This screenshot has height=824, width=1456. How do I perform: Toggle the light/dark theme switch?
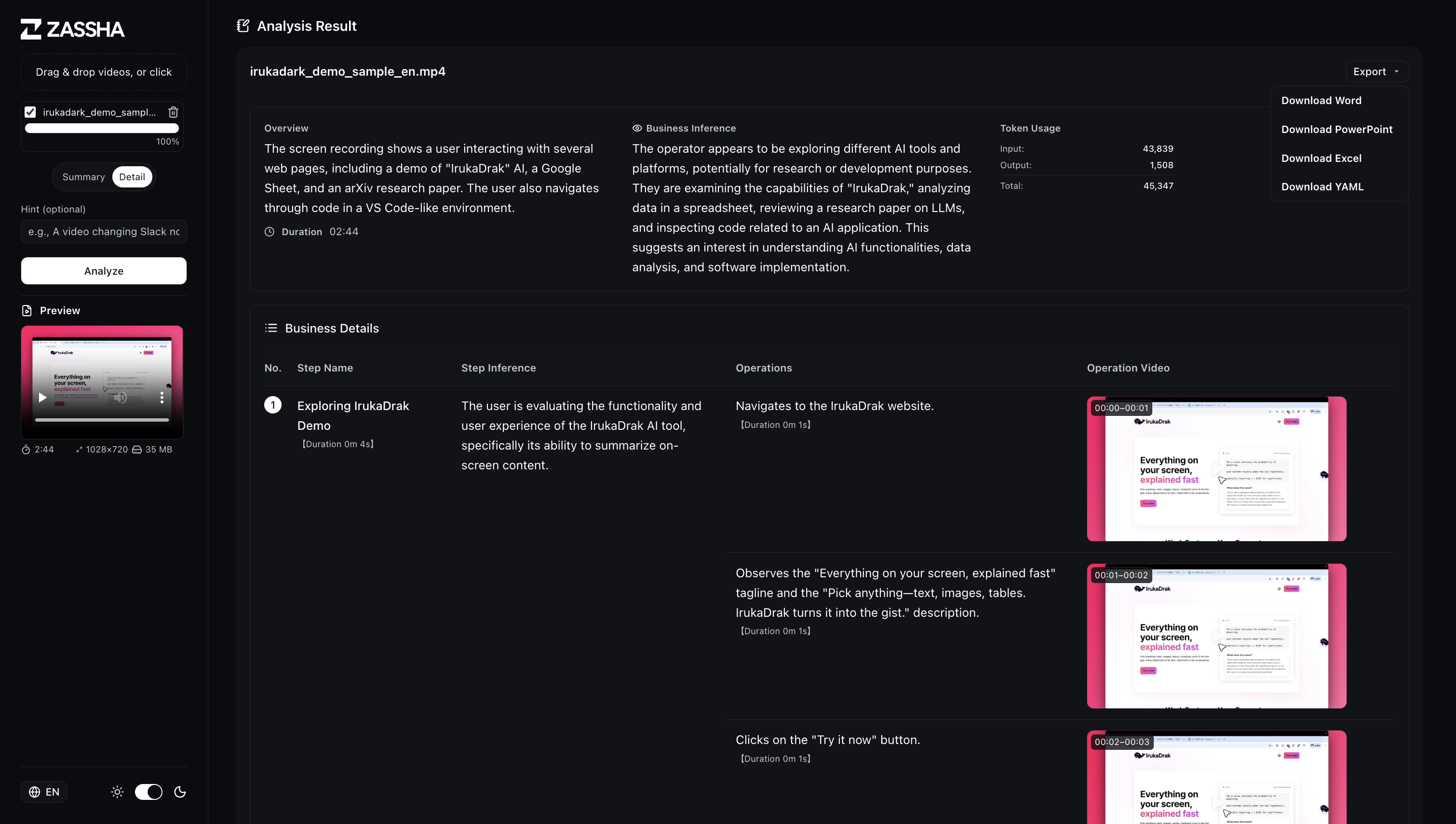[x=148, y=792]
